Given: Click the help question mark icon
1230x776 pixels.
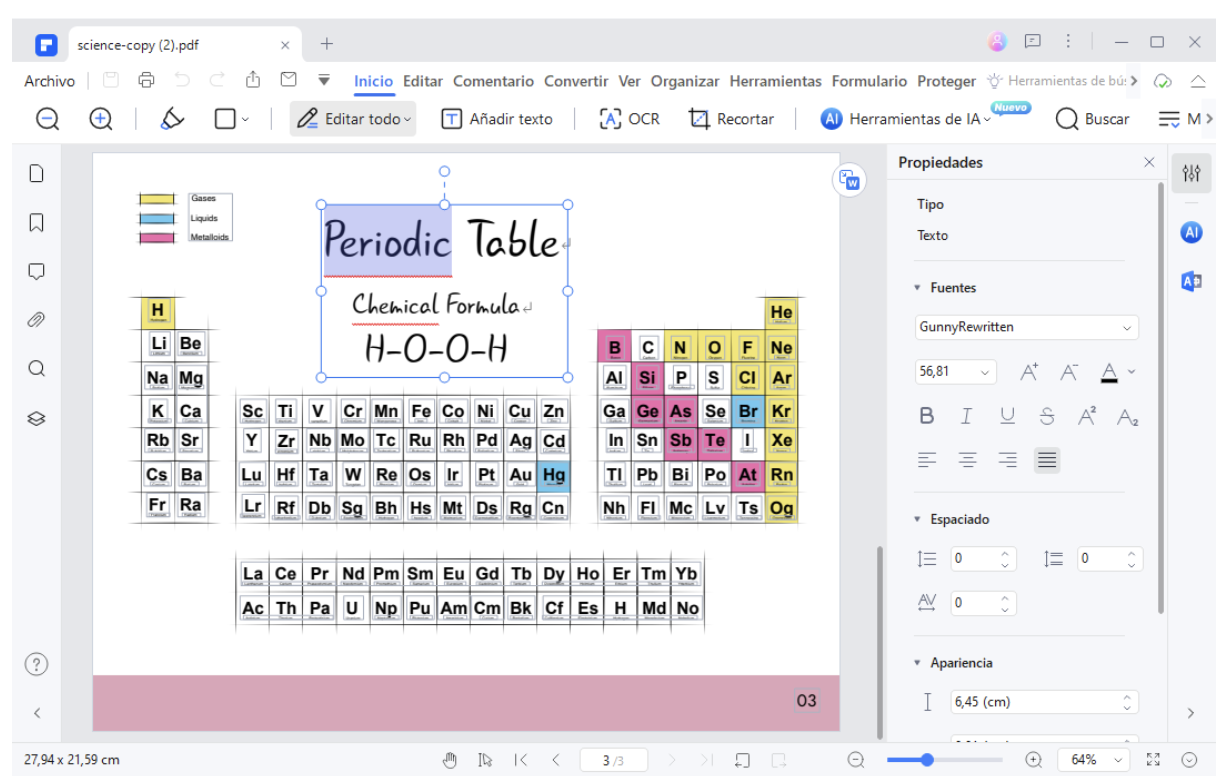Looking at the screenshot, I should [37, 663].
